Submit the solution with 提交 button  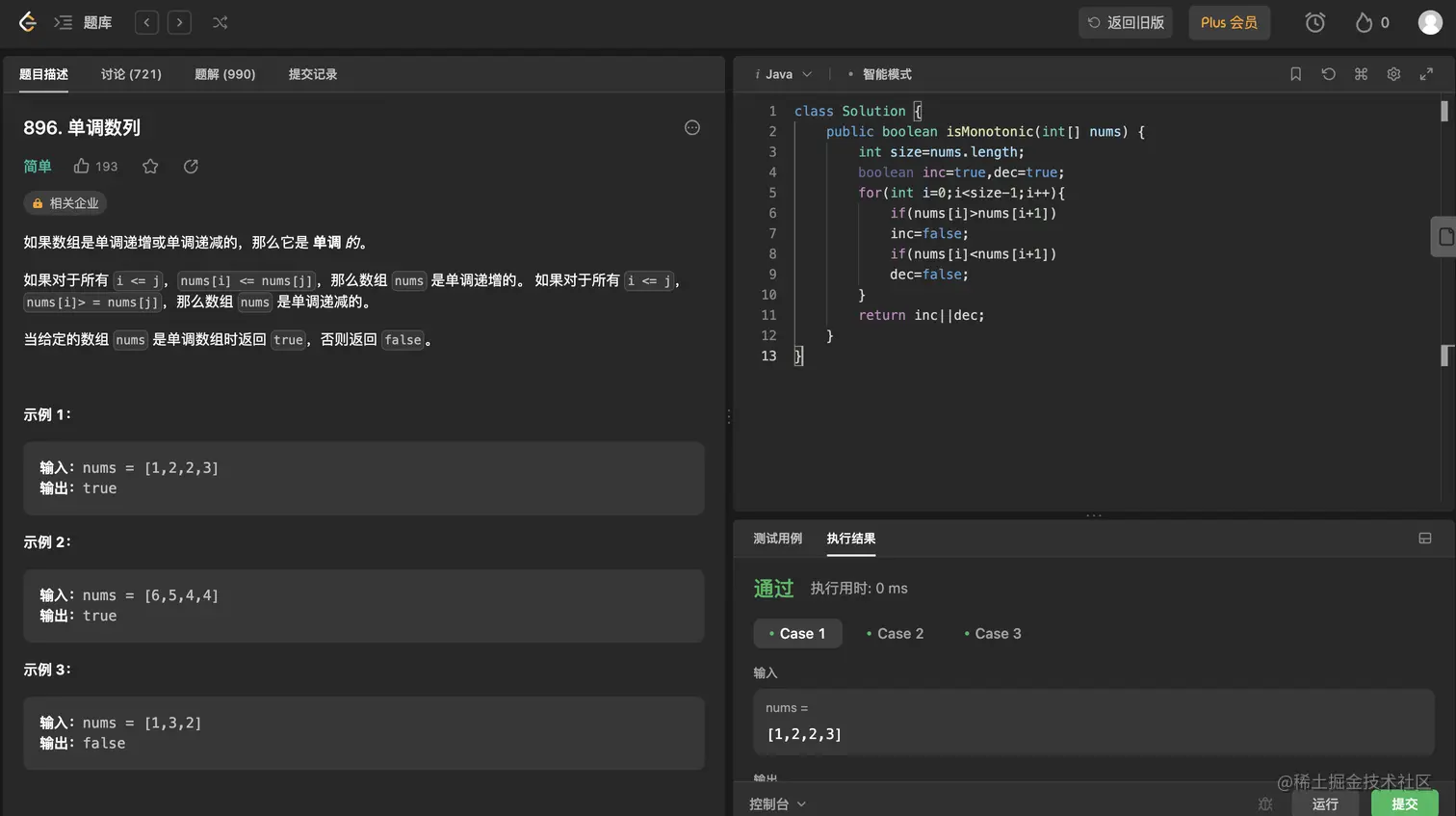click(x=1404, y=803)
